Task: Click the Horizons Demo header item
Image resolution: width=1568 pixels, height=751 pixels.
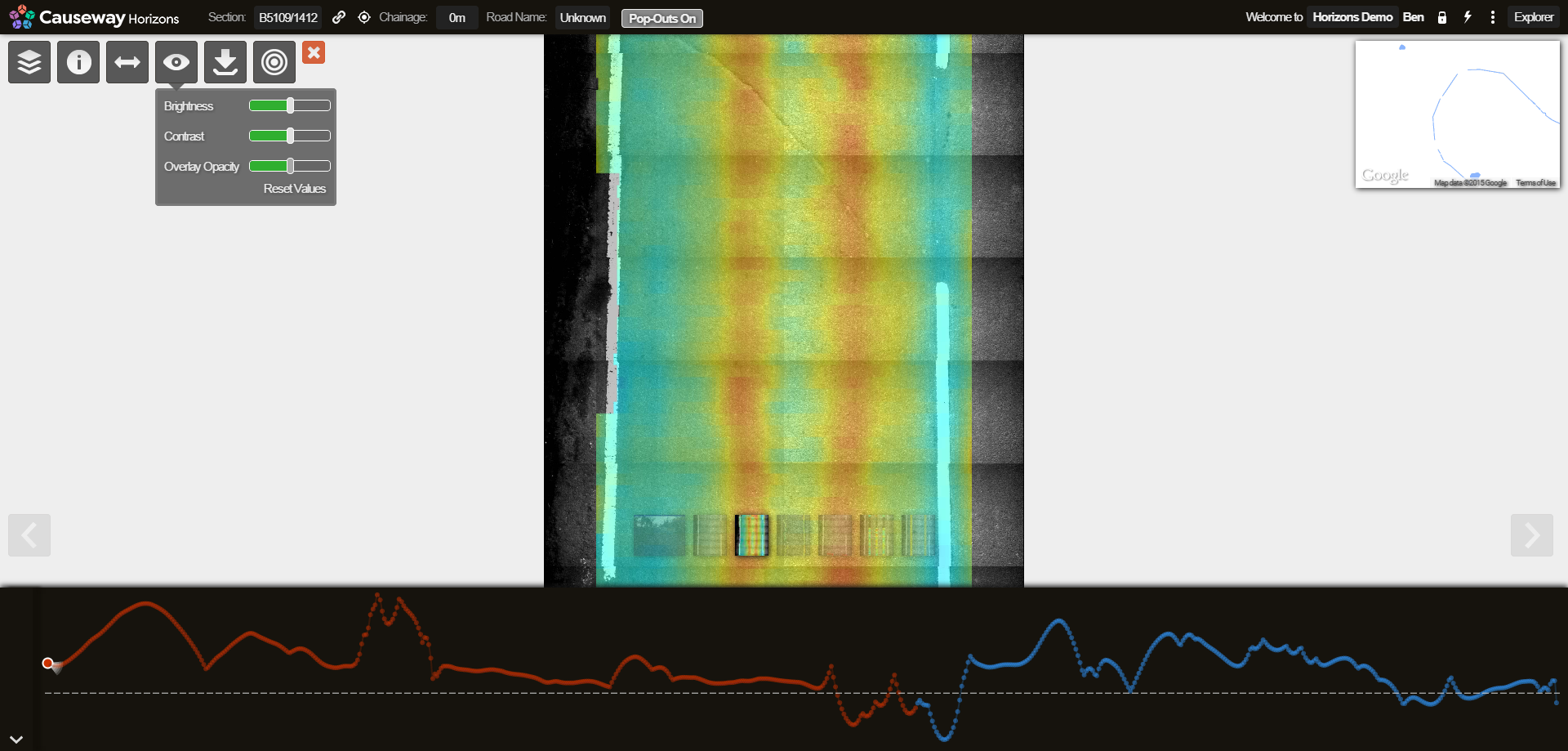Action: 1352,17
